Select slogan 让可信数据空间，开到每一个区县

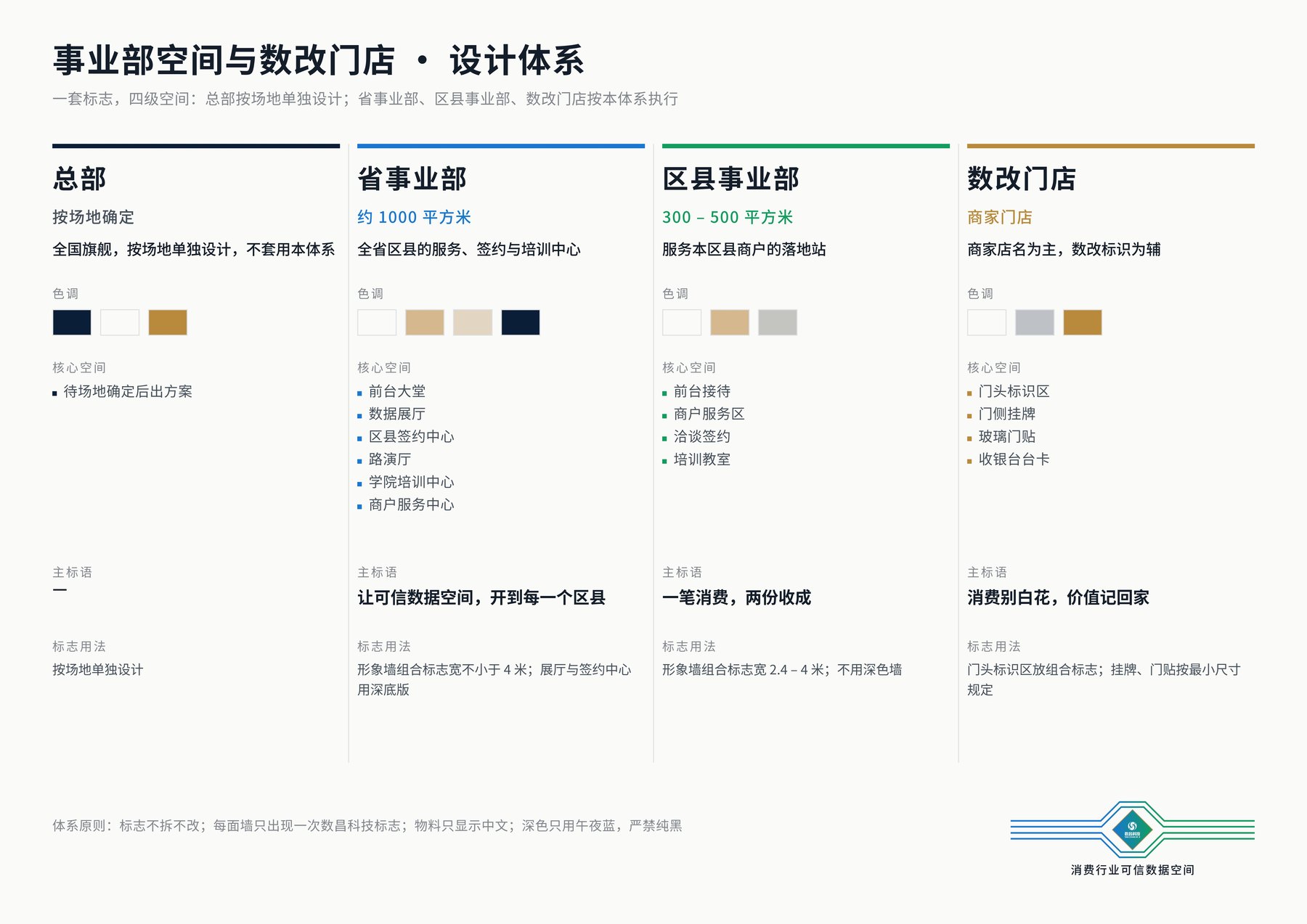click(x=481, y=597)
